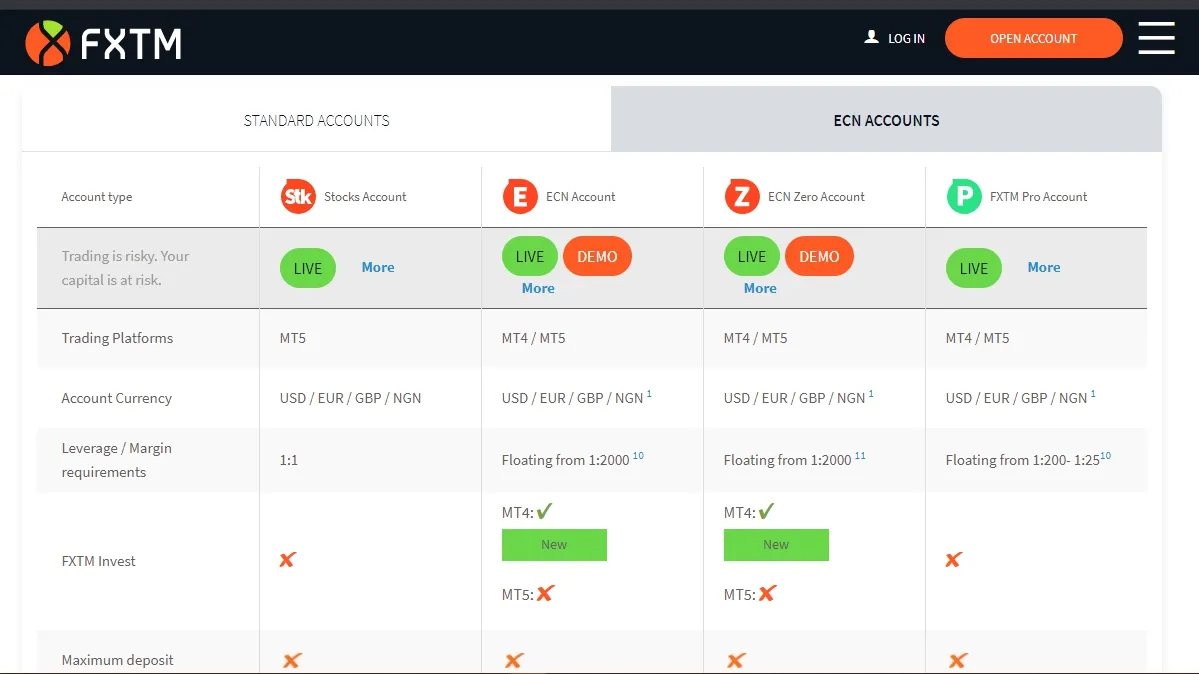
Task: Click the Account type header label
Action: point(96,197)
